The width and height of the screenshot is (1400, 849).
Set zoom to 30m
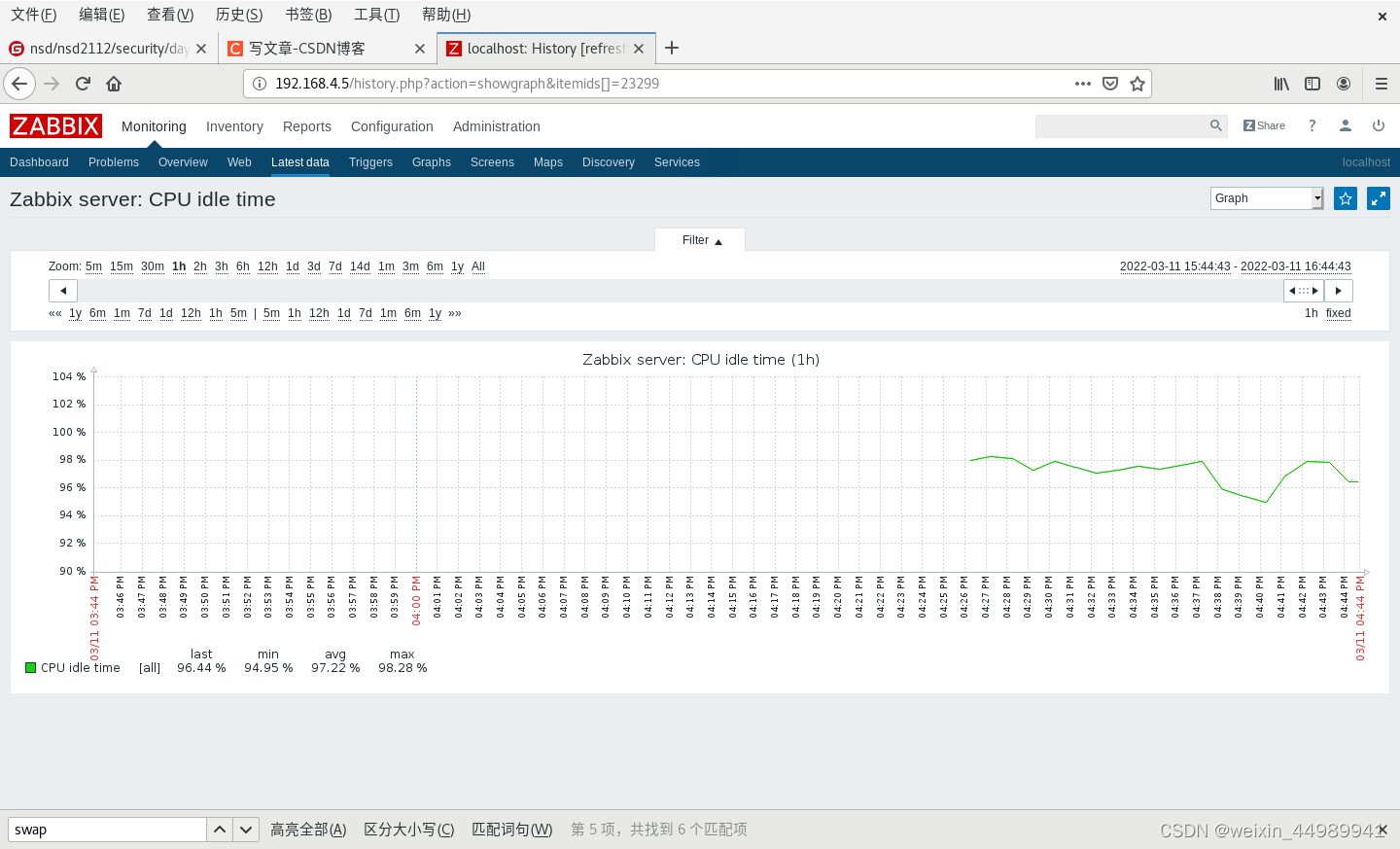[153, 266]
